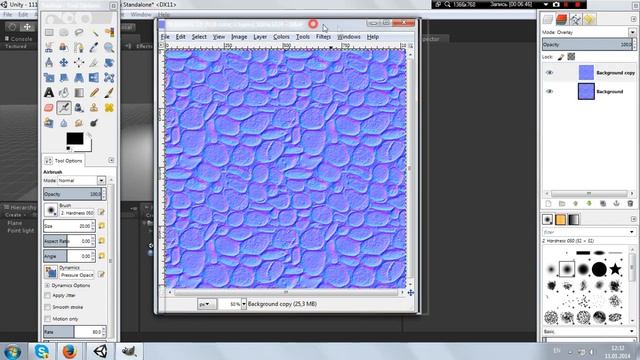
Task: Open Tool Options tab menu arrow
Action: tap(111, 160)
